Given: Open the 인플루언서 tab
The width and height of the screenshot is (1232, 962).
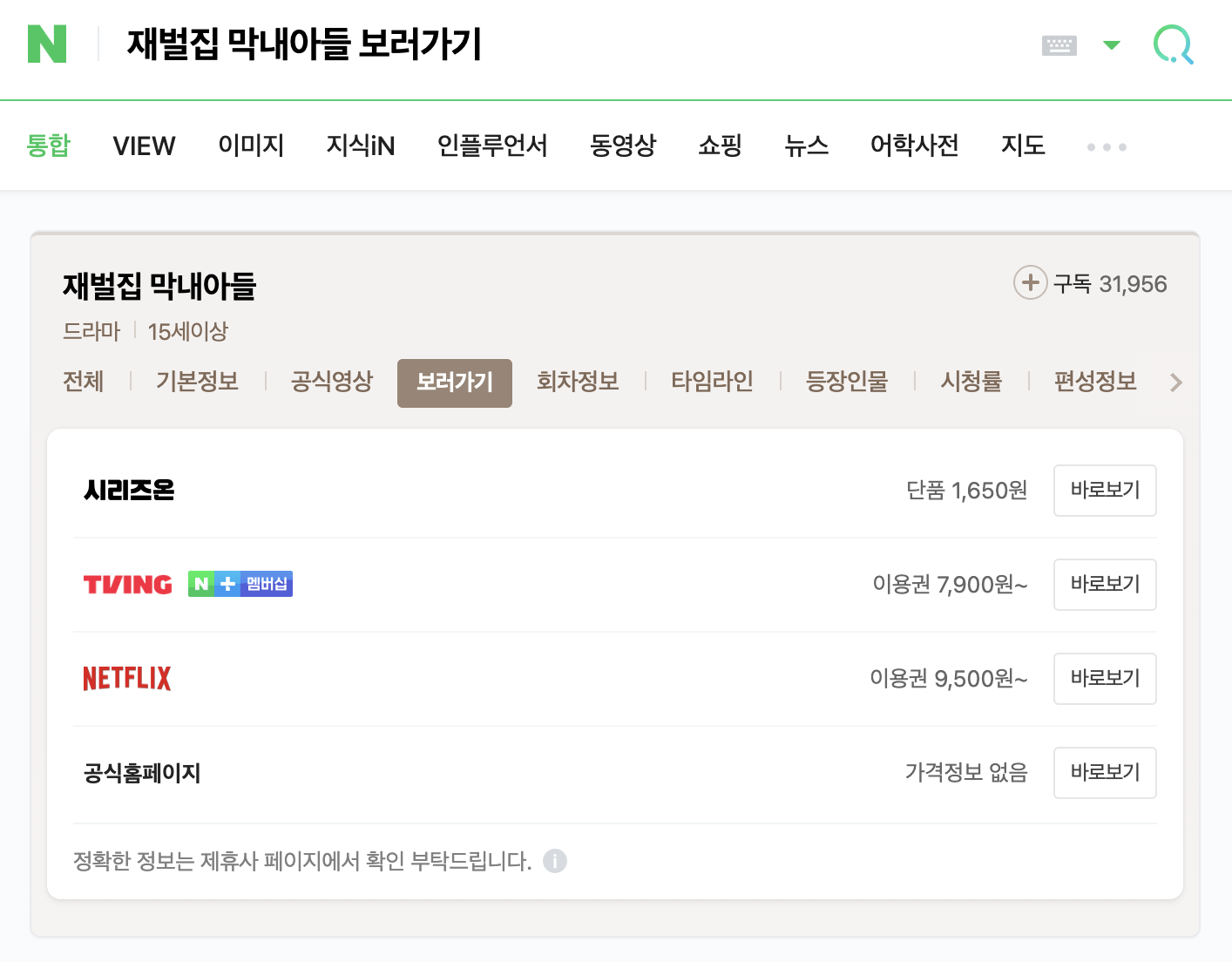Looking at the screenshot, I should (x=492, y=145).
